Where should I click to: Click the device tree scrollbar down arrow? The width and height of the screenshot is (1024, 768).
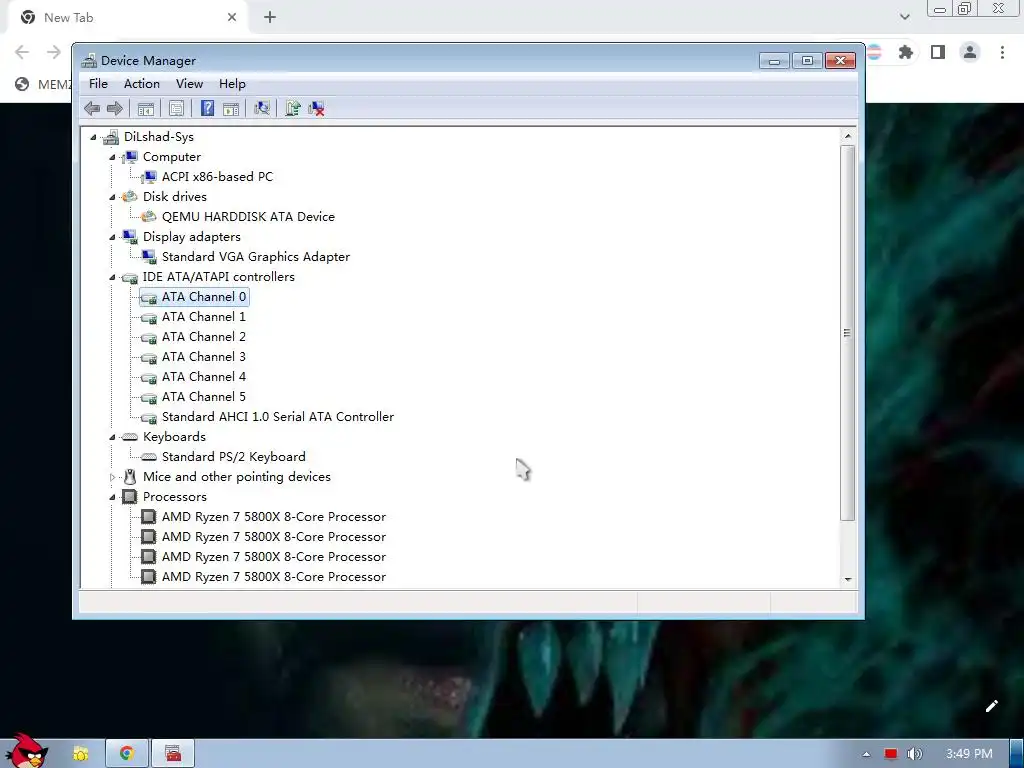pos(848,579)
